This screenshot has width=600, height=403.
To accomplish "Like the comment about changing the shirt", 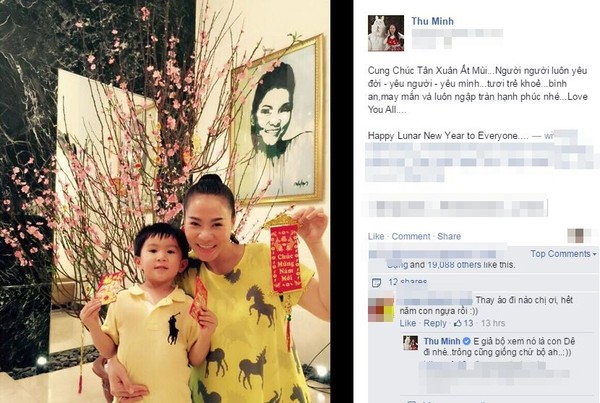I will click(408, 323).
